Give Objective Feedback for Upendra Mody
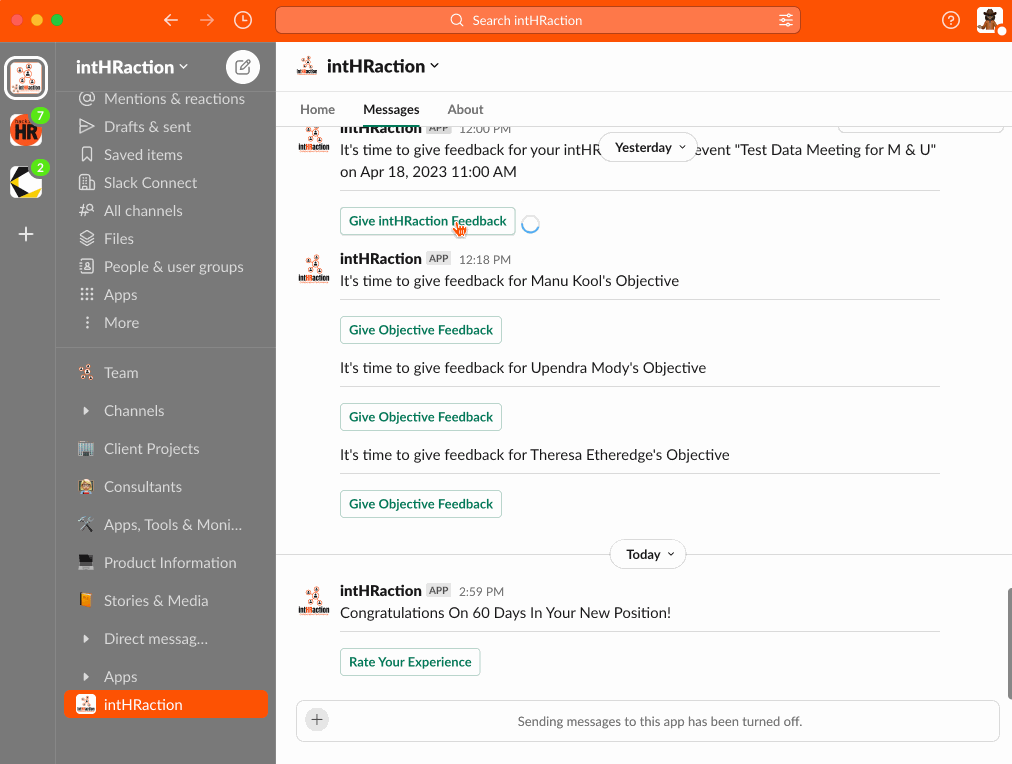This screenshot has width=1012, height=764. coord(421,417)
